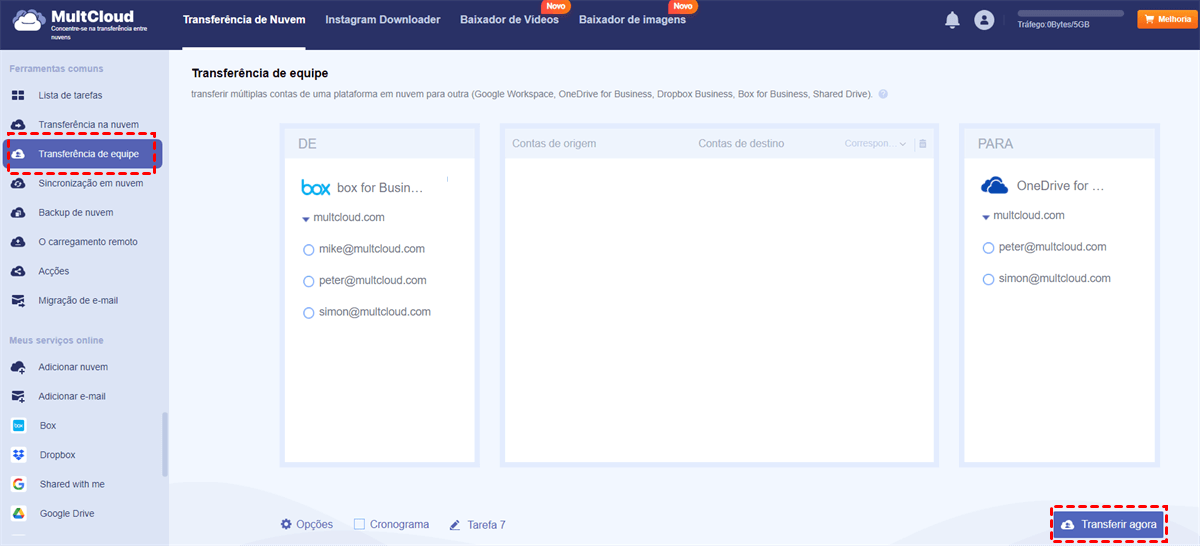The height and width of the screenshot is (546, 1200).
Task: Open the Correspon... dropdown
Action: click(875, 144)
